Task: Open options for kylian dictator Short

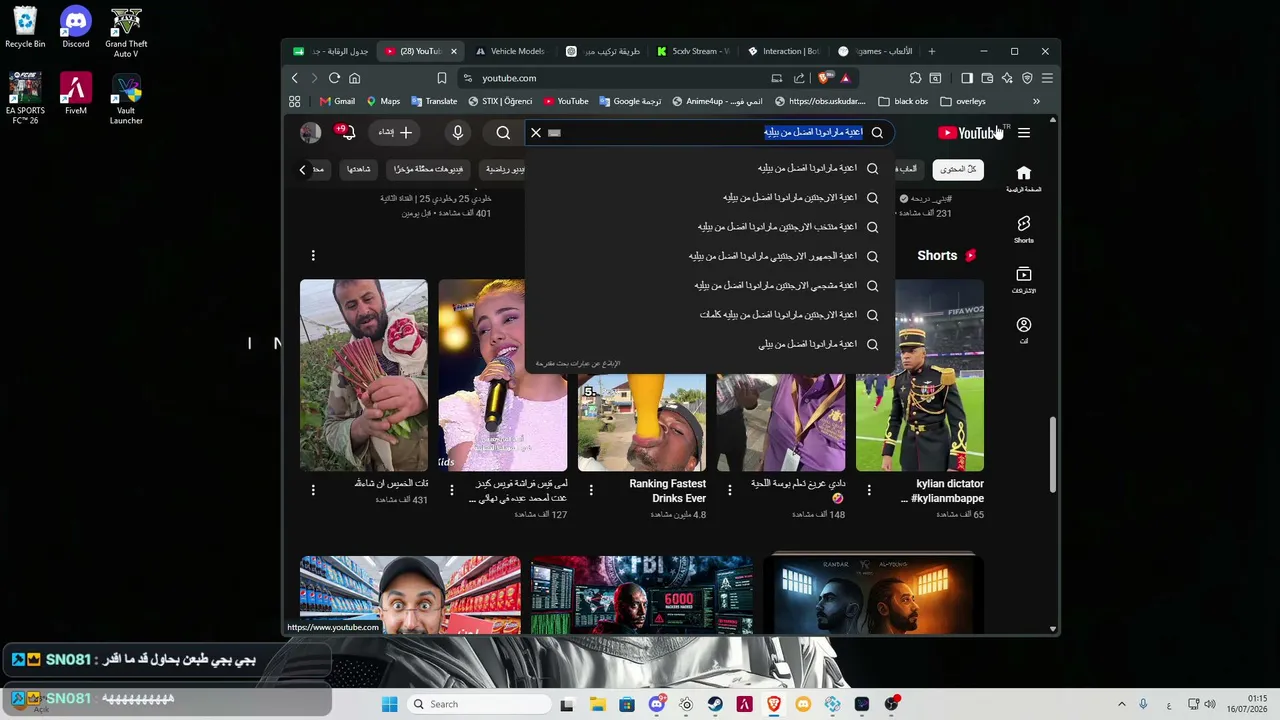Action: (x=869, y=490)
